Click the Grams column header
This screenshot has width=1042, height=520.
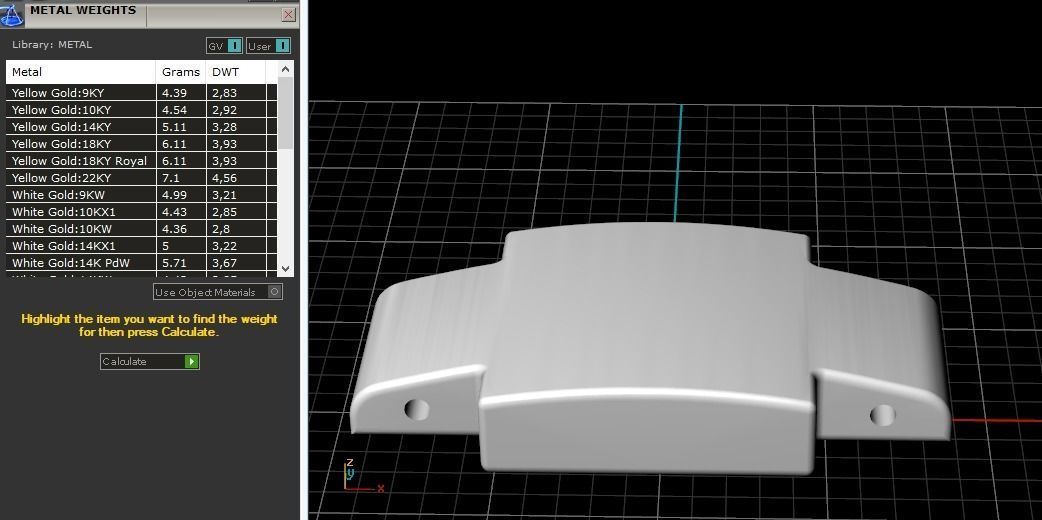click(181, 72)
